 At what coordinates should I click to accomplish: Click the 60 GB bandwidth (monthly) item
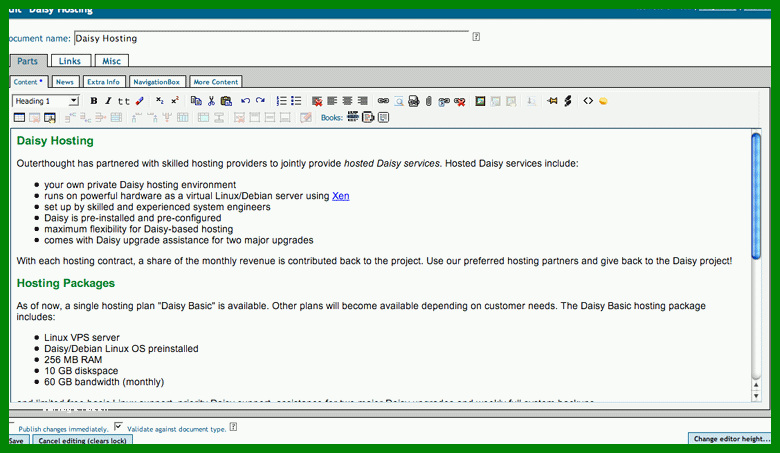tap(104, 382)
